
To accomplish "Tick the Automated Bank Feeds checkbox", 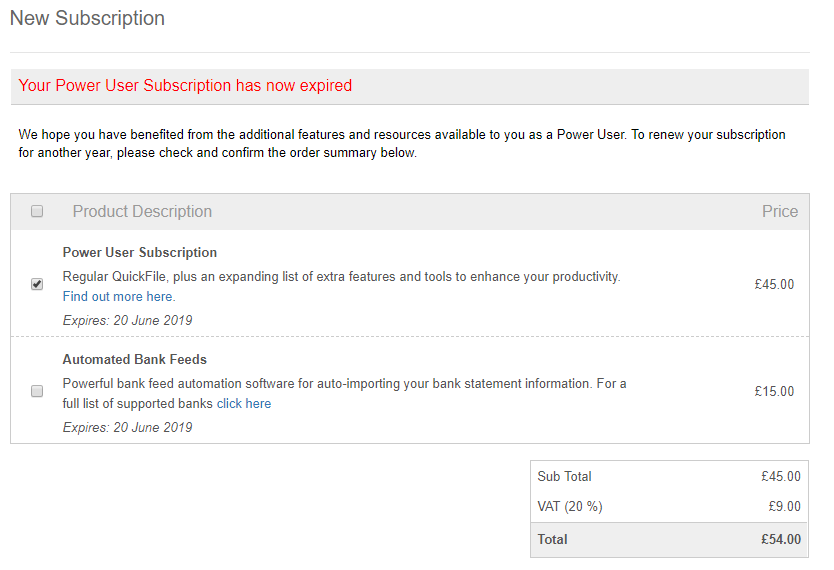I will (x=37, y=391).
